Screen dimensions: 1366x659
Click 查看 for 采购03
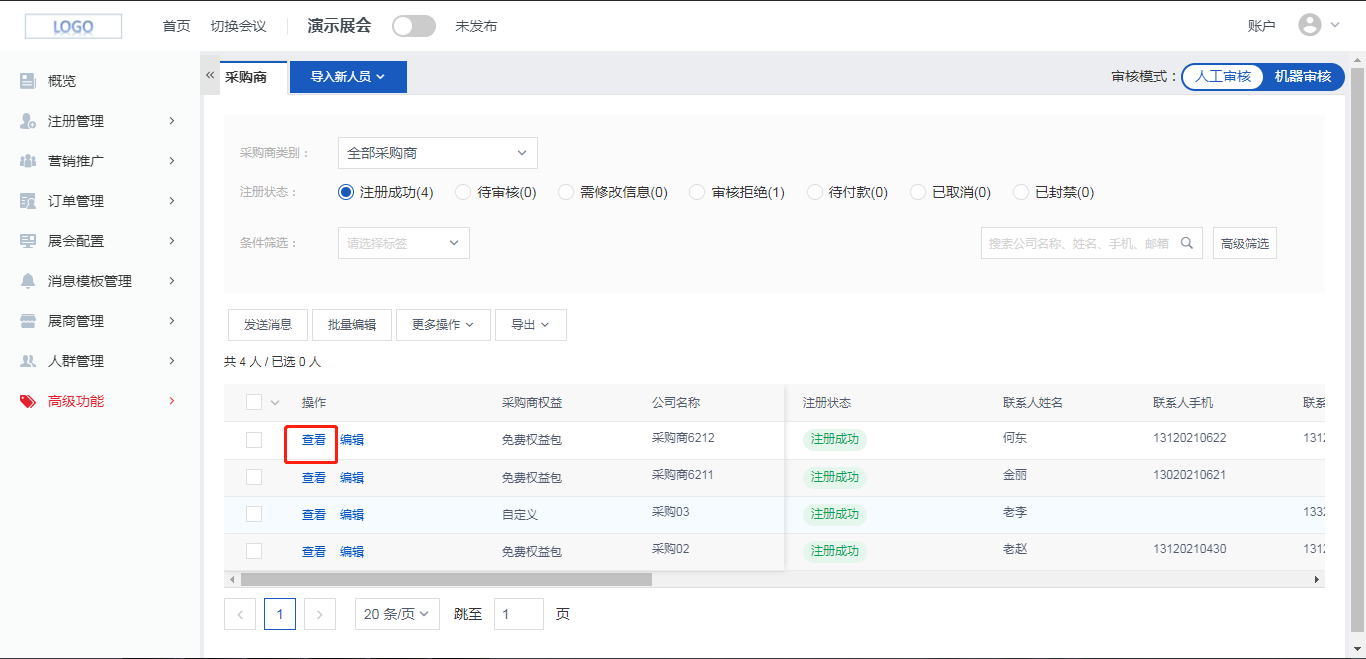[x=314, y=514]
